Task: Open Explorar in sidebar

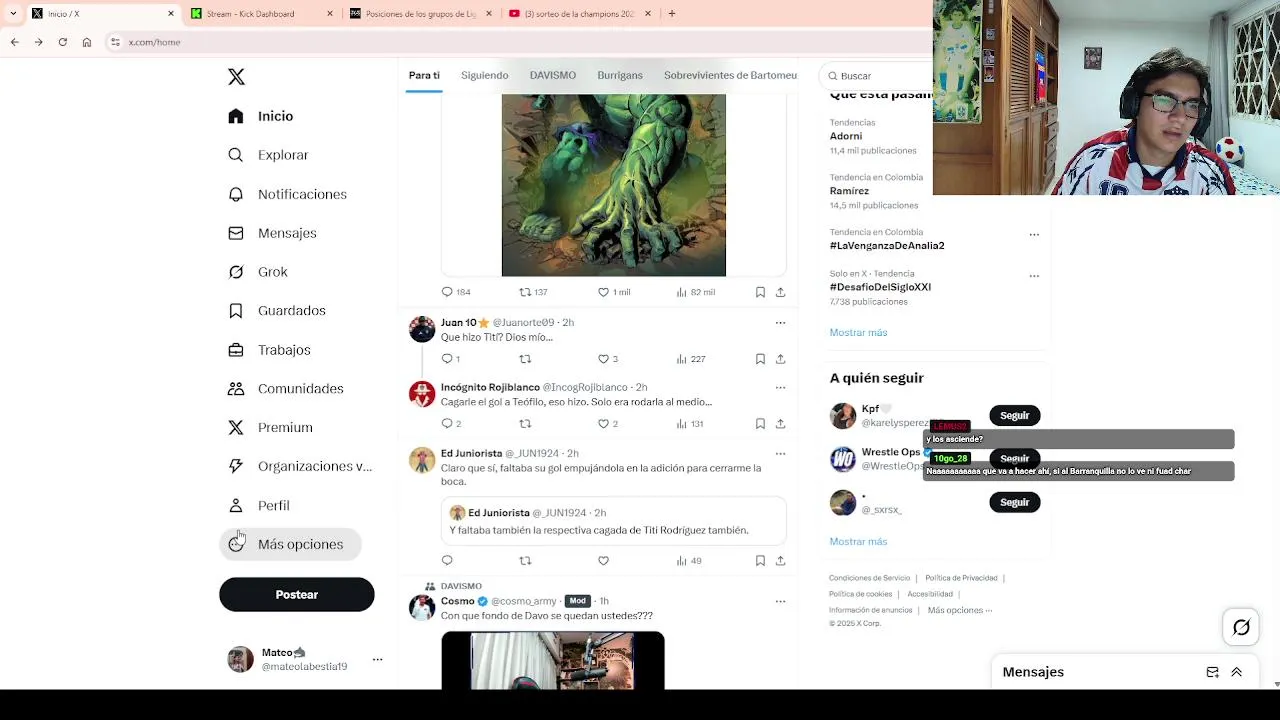Action: coord(268,155)
